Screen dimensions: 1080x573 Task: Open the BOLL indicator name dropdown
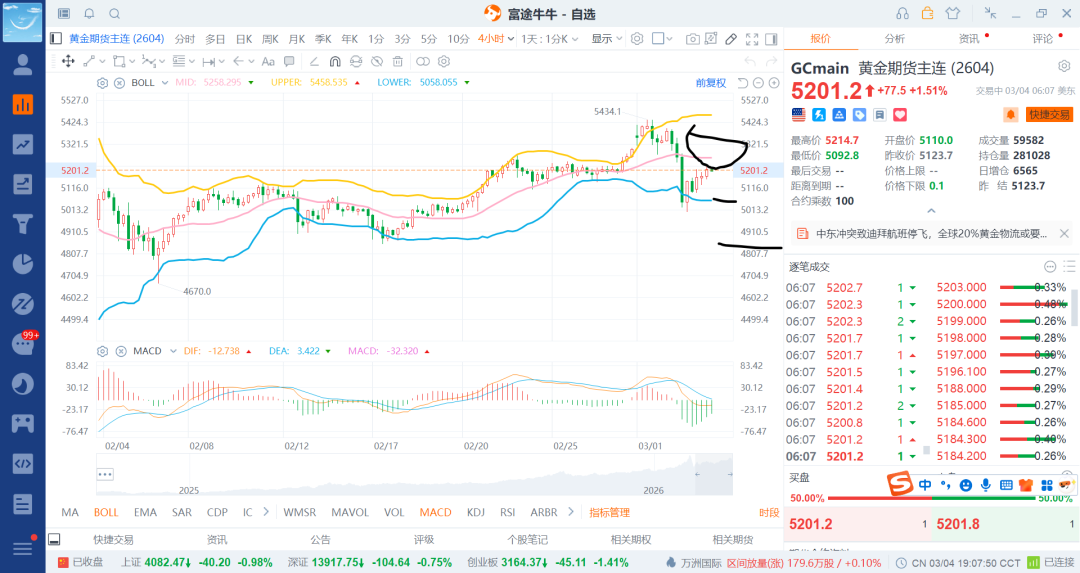pos(149,83)
